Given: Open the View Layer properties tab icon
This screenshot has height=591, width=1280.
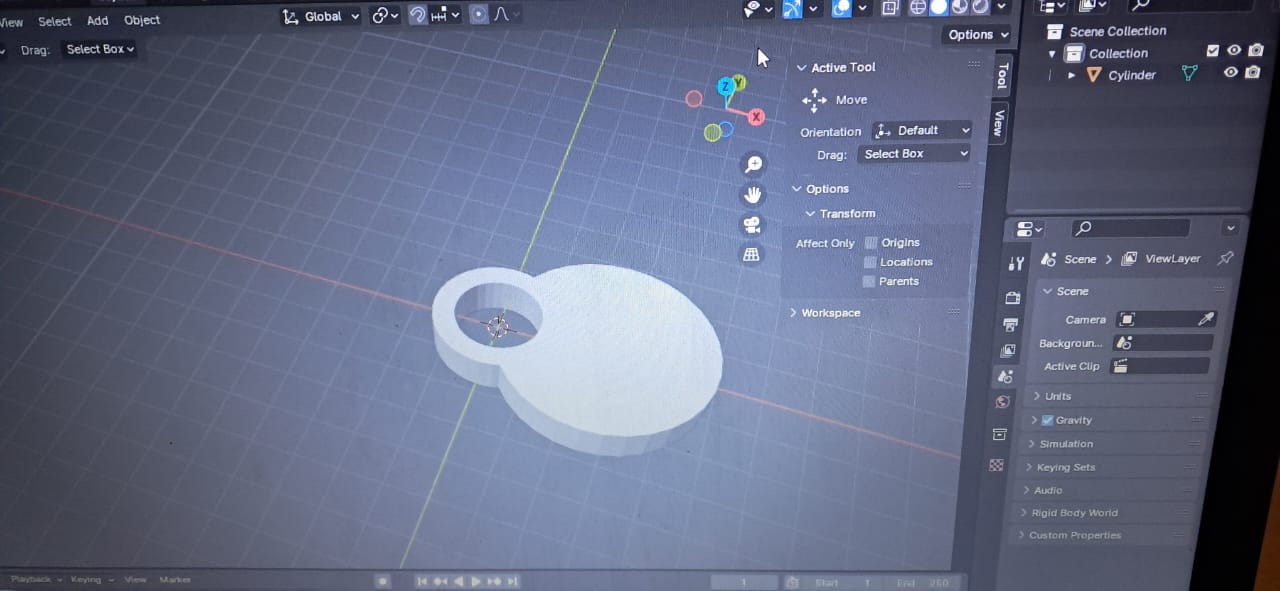Looking at the screenshot, I should (x=1008, y=351).
